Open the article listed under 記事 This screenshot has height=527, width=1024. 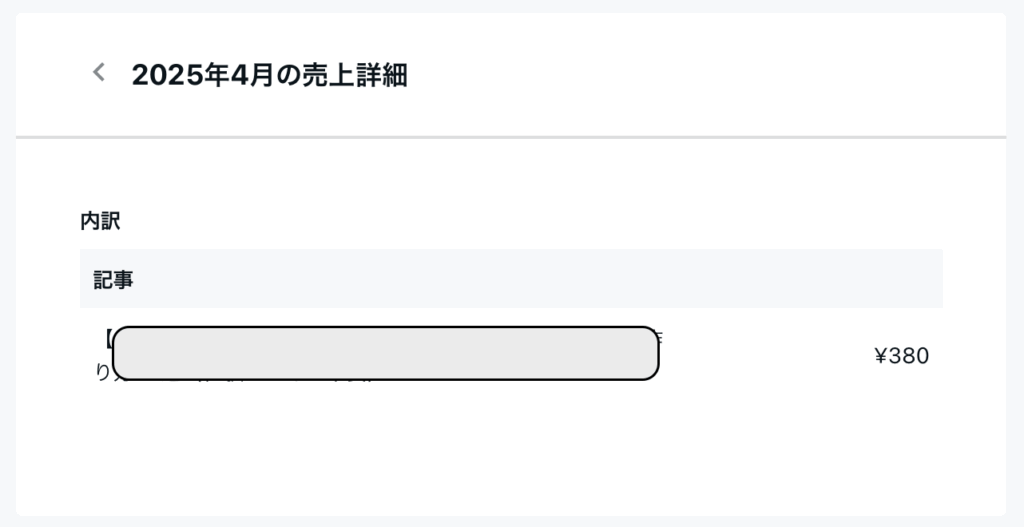click(511, 355)
